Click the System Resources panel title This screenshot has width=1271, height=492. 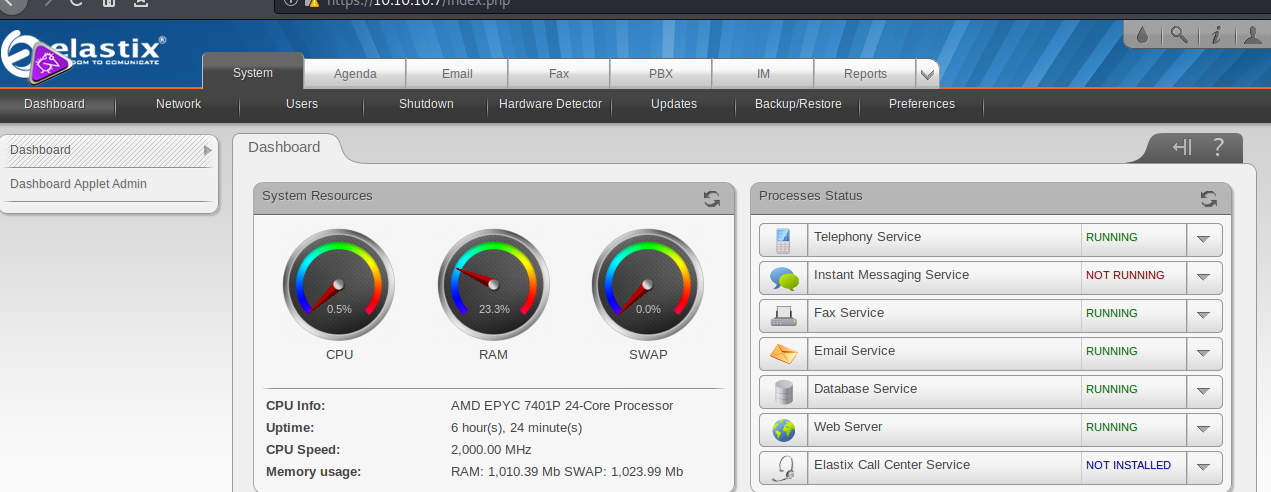click(317, 196)
